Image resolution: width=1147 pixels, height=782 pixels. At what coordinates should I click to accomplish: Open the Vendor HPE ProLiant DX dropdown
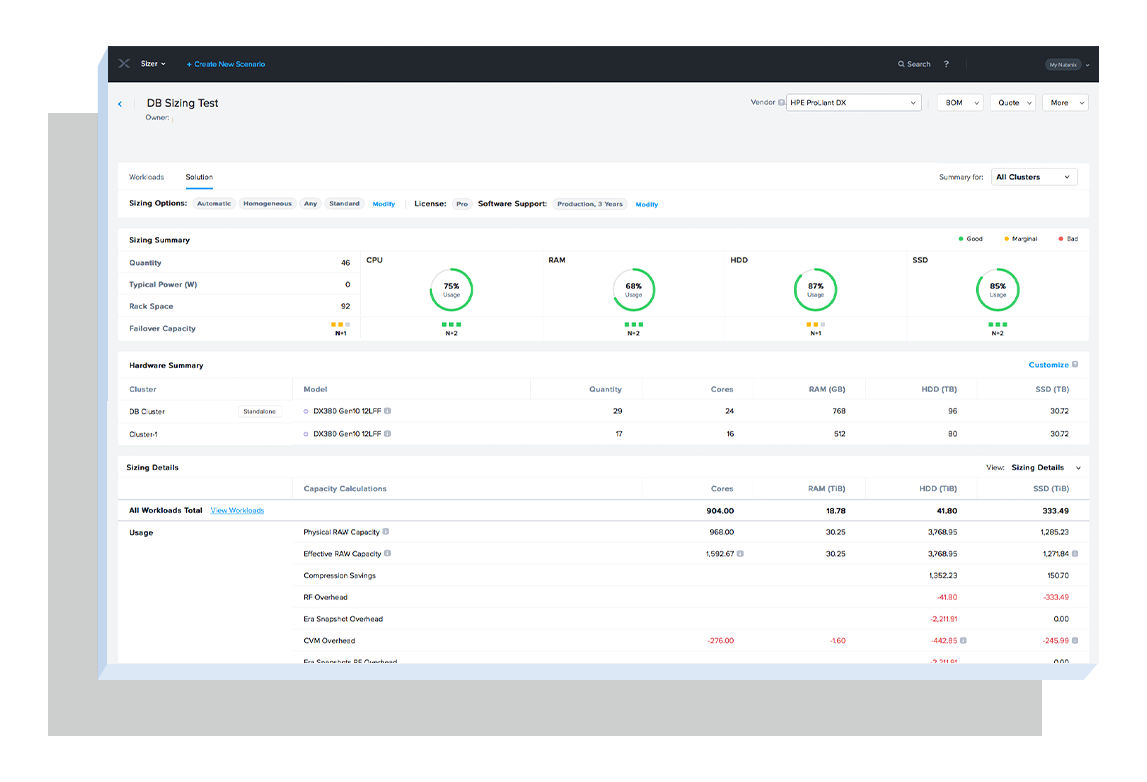[853, 103]
